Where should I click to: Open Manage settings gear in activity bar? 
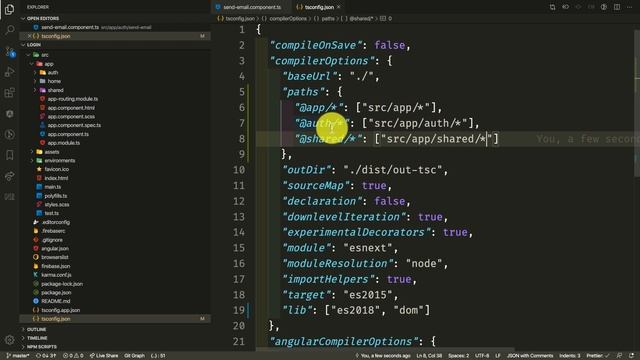[x=9, y=340]
